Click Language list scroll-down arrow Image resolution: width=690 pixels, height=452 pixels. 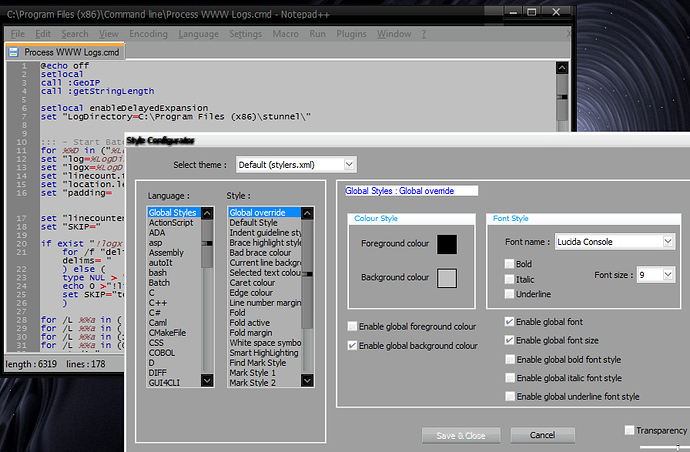(207, 380)
